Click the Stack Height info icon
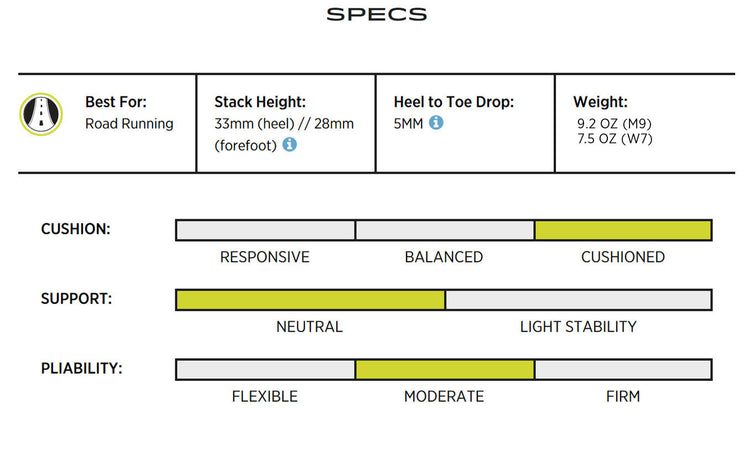Image resolution: width=750 pixels, height=470 pixels. 290,144
